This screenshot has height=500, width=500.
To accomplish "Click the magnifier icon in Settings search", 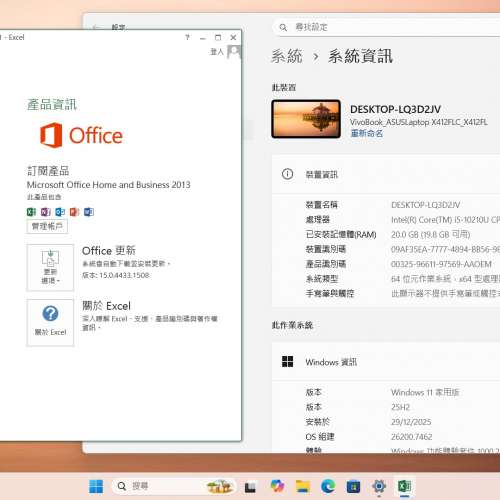I will pos(283,27).
